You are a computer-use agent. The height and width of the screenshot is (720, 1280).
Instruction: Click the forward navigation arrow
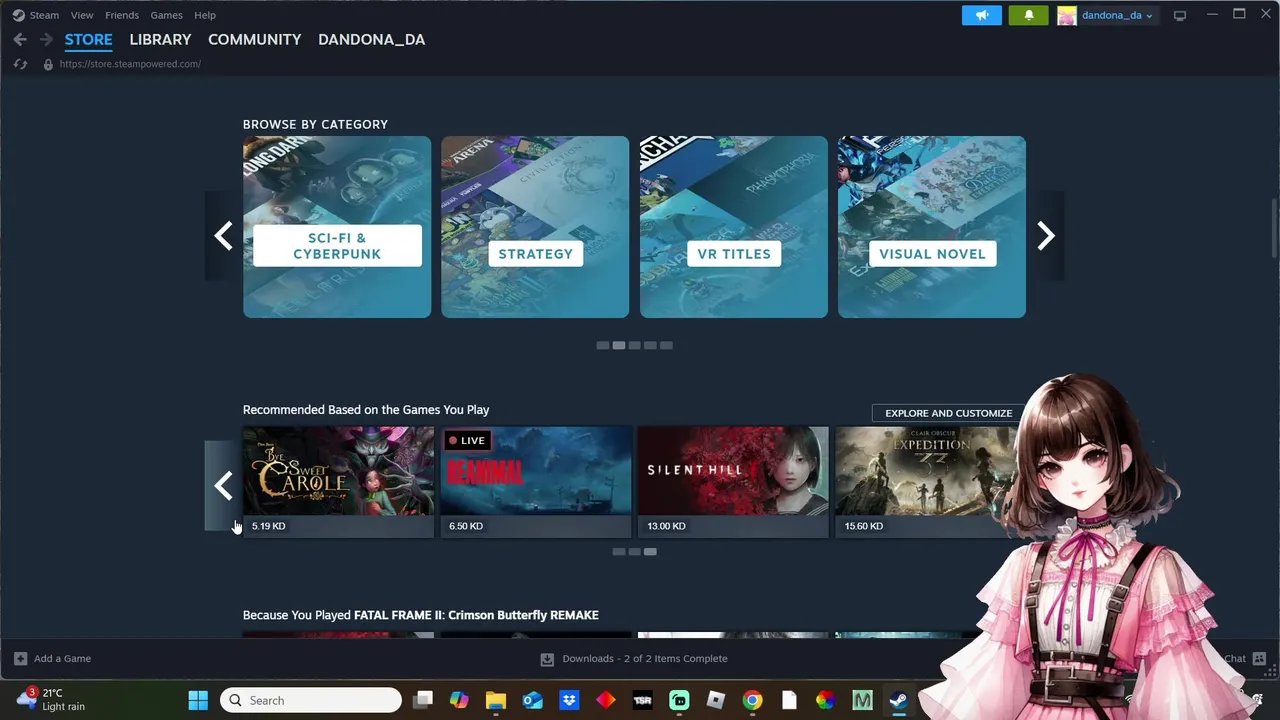(x=46, y=40)
